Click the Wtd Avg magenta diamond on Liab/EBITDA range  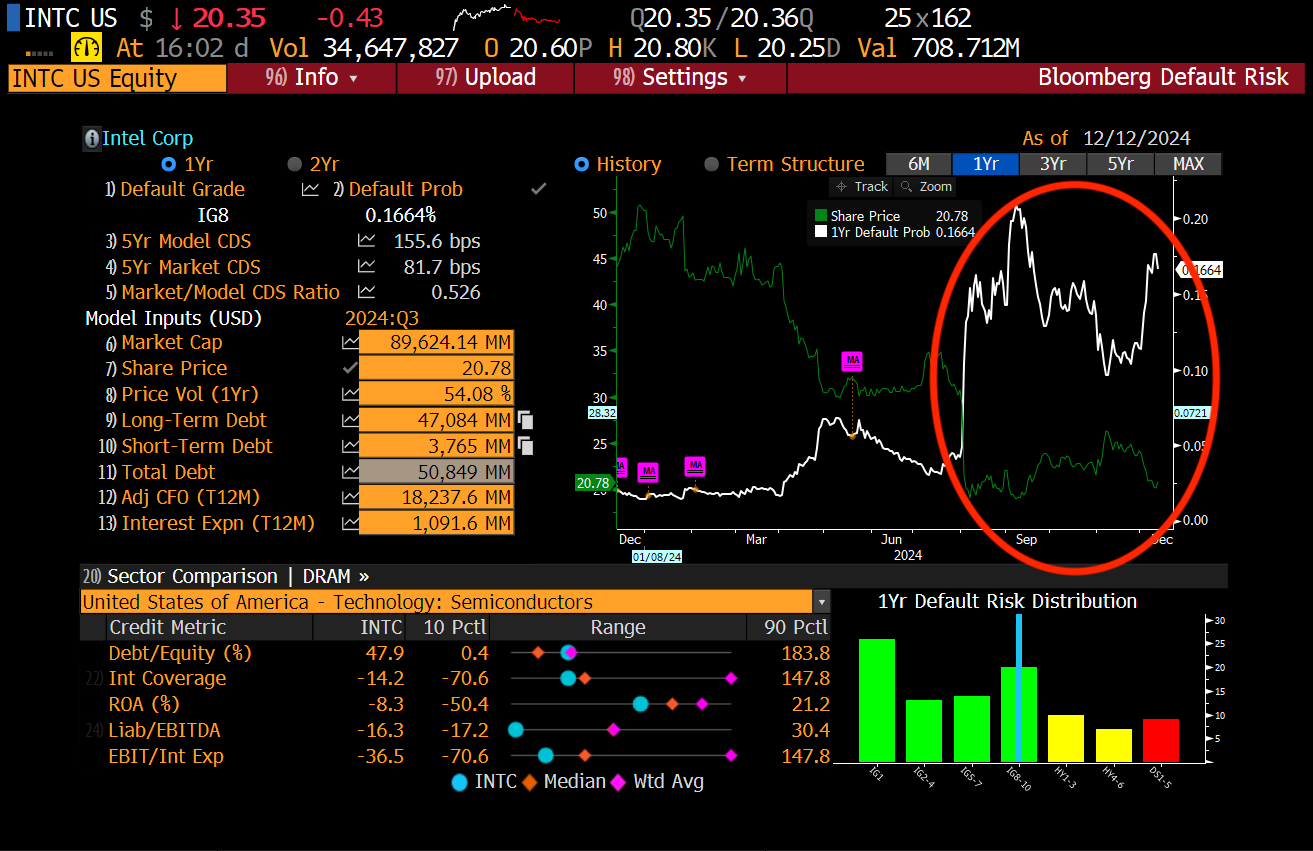tap(614, 730)
